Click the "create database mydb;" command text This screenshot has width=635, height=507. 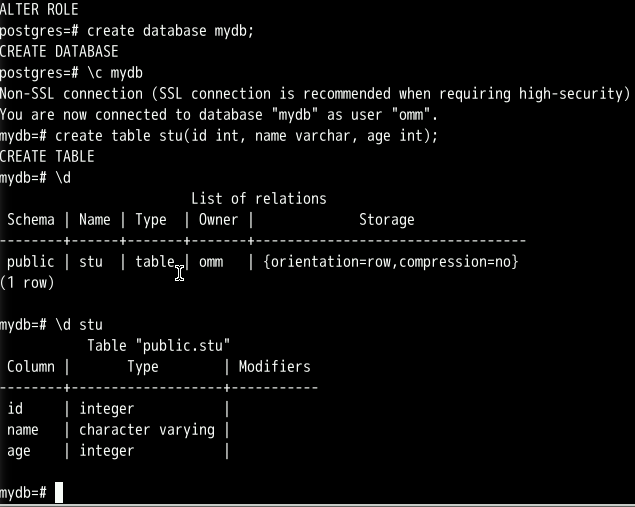(x=170, y=30)
